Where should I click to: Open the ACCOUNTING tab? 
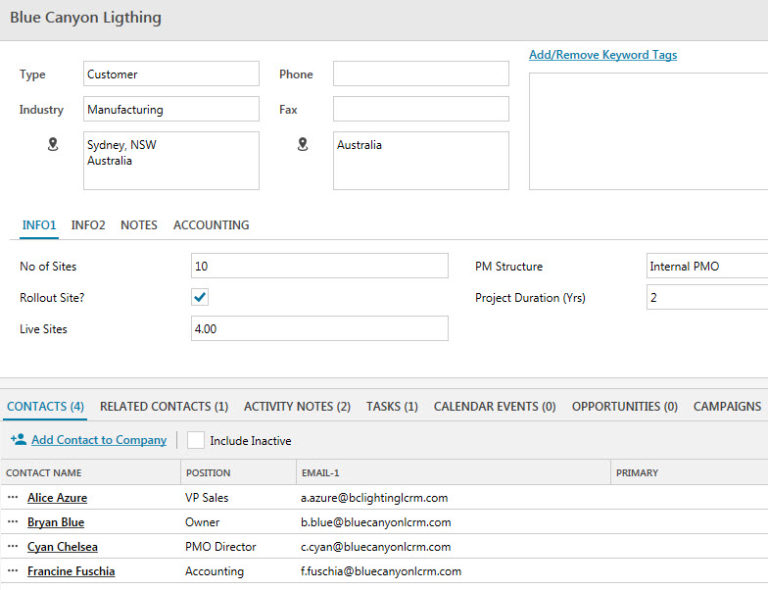211,225
